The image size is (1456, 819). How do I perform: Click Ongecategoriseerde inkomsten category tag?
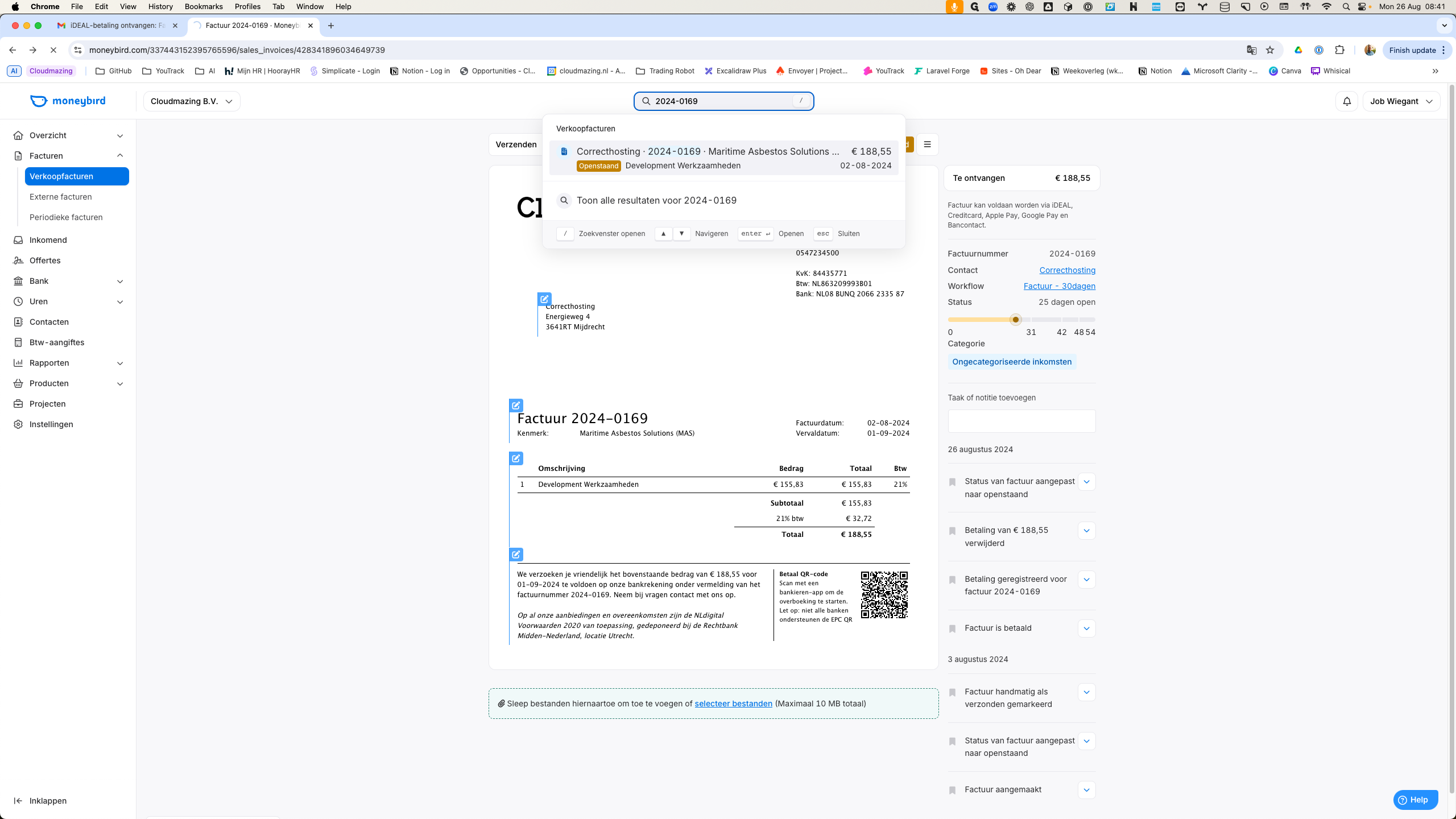tap(1011, 362)
